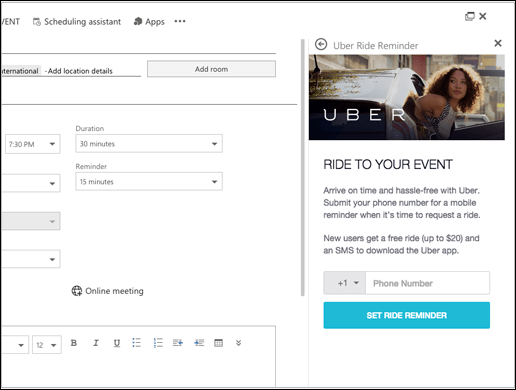Toggle italic formatting

click(96, 343)
